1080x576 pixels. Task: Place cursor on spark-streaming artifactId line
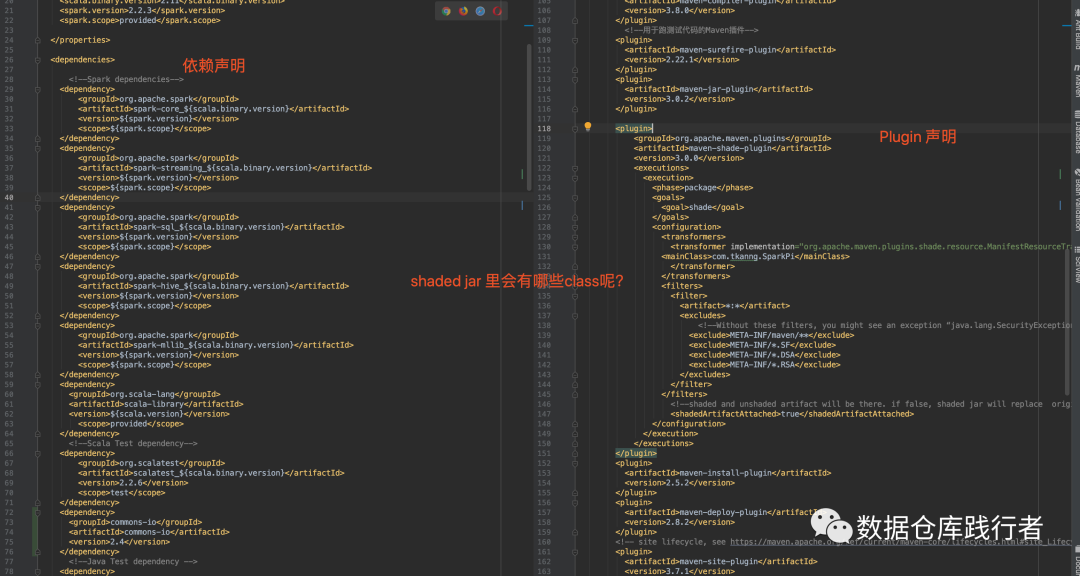(x=225, y=168)
